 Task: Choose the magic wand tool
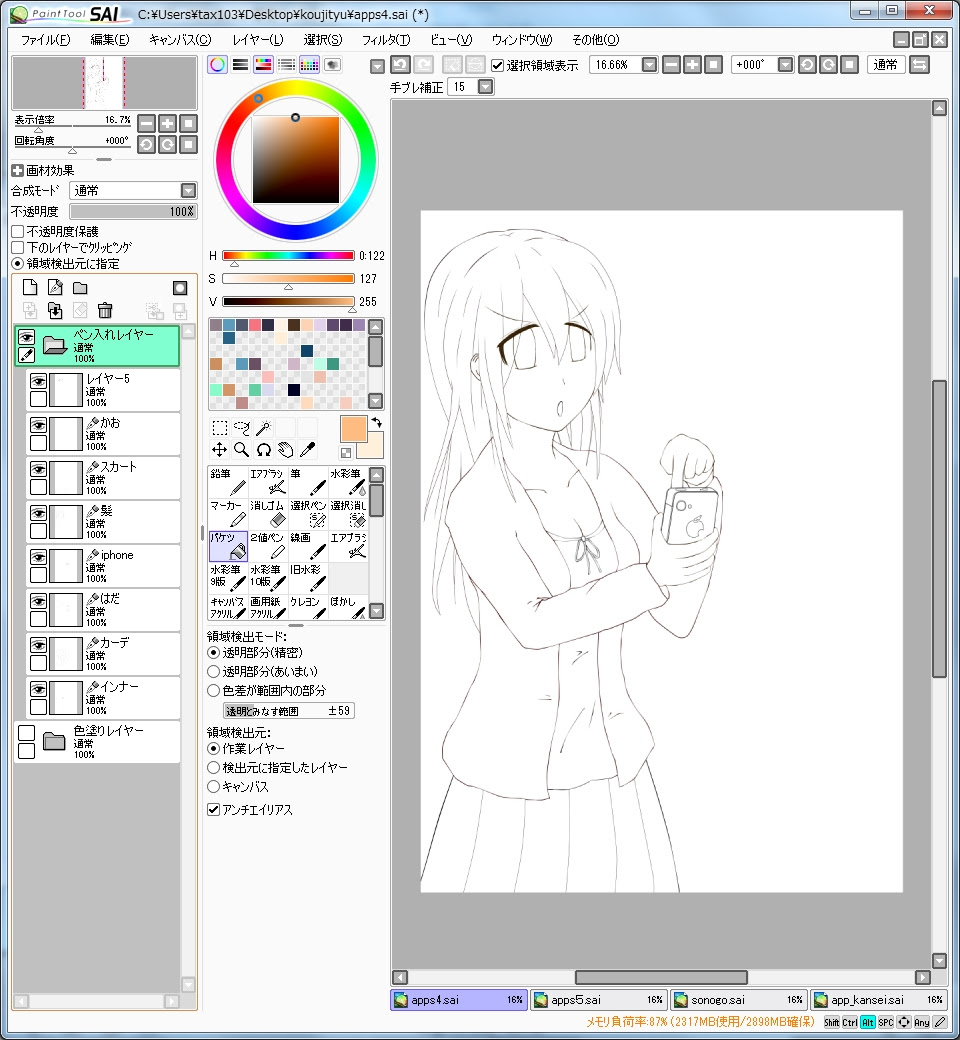coord(263,428)
